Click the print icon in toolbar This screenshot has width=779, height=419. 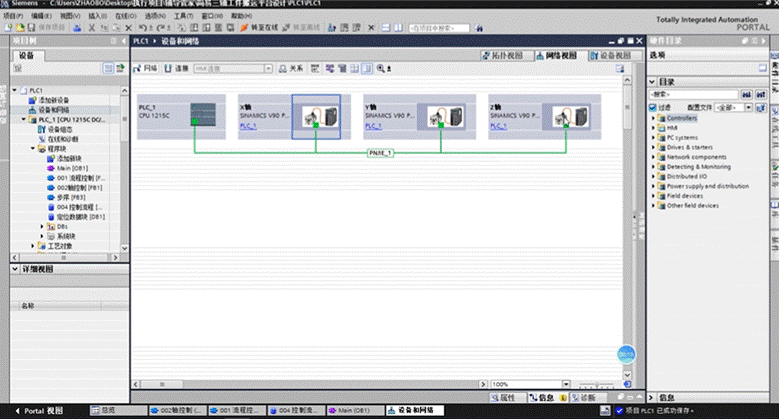(x=77, y=28)
